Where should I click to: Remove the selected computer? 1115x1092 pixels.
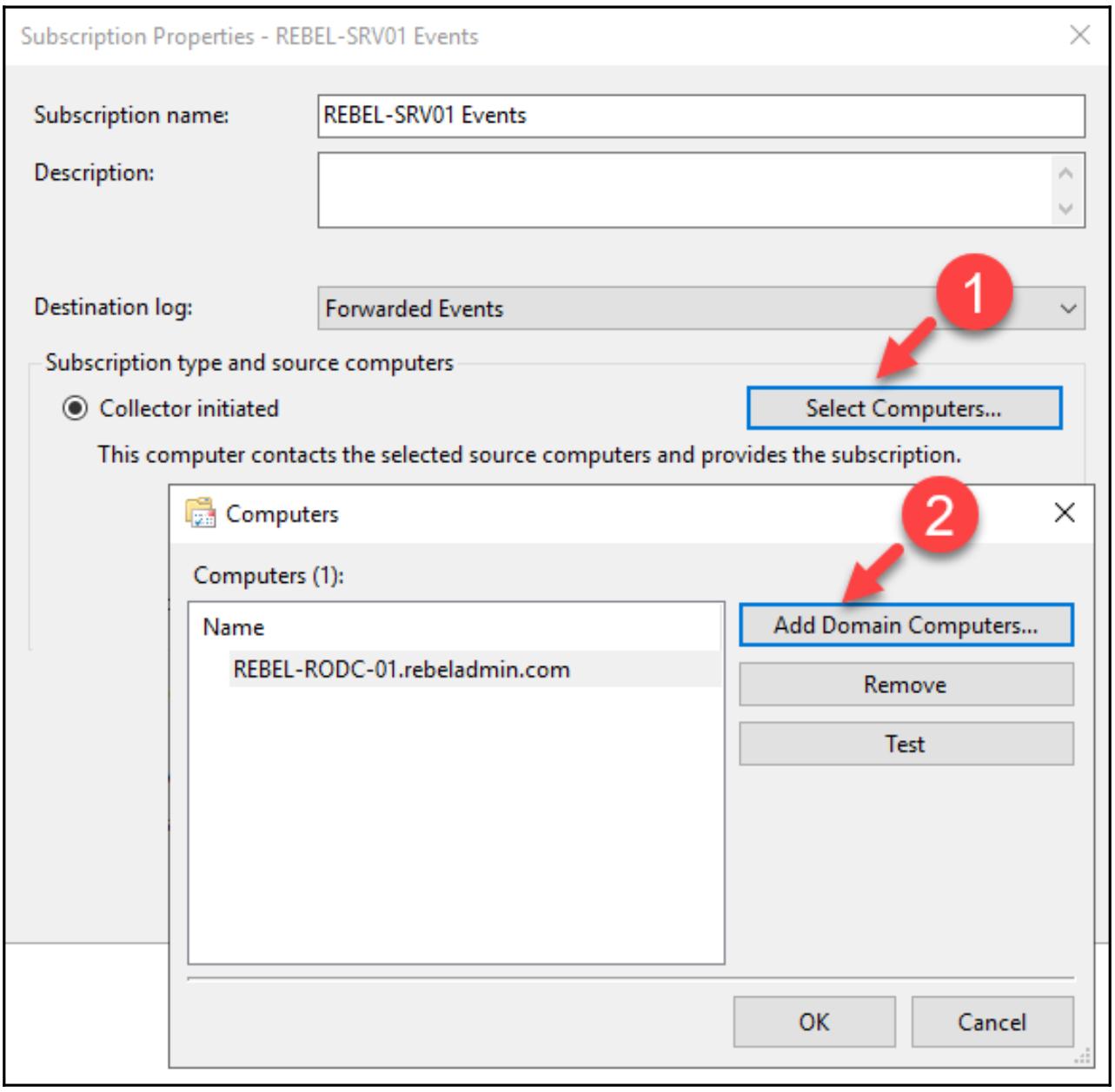(x=906, y=685)
